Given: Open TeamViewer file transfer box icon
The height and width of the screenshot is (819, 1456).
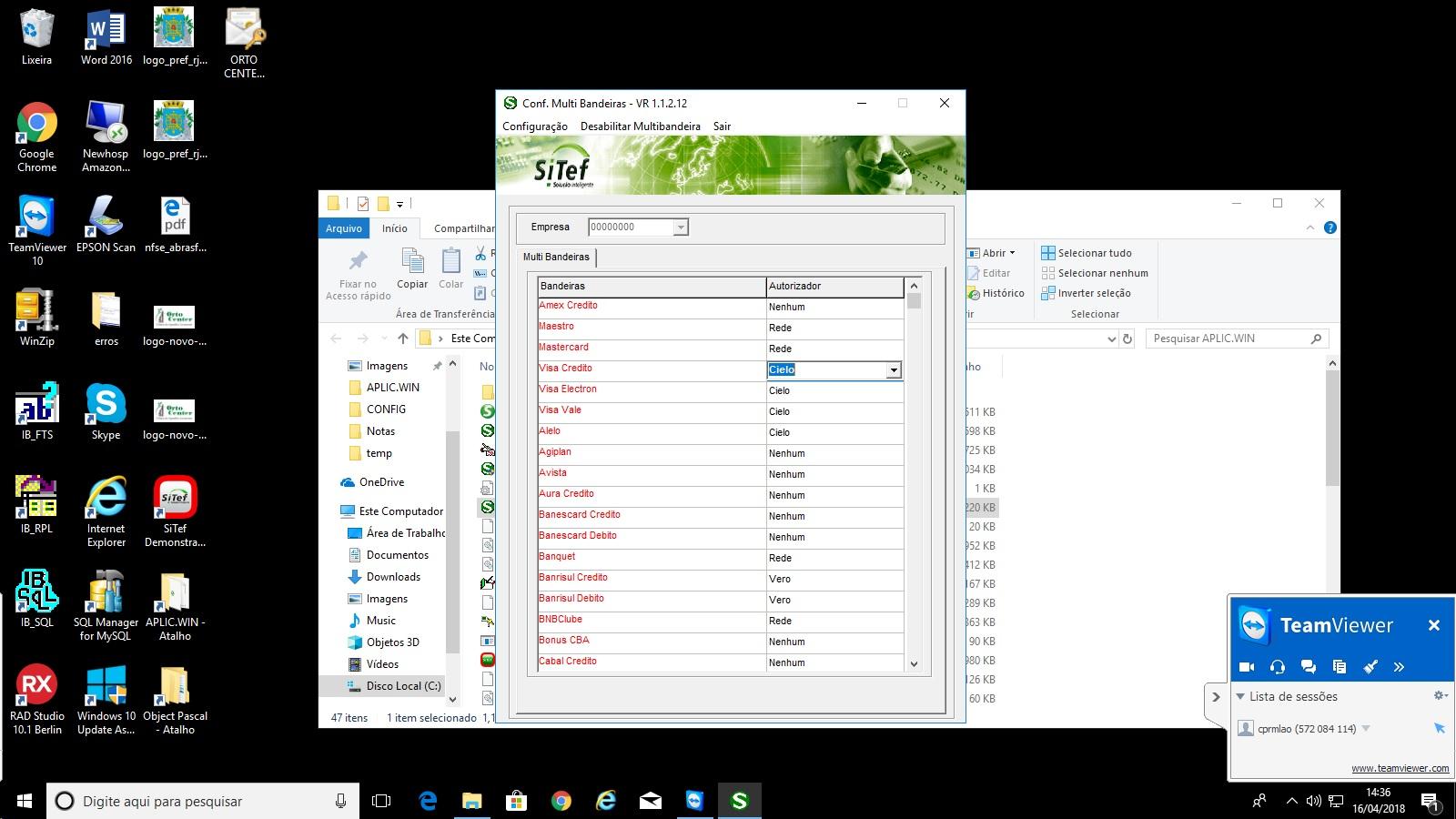Looking at the screenshot, I should pyautogui.click(x=1340, y=667).
